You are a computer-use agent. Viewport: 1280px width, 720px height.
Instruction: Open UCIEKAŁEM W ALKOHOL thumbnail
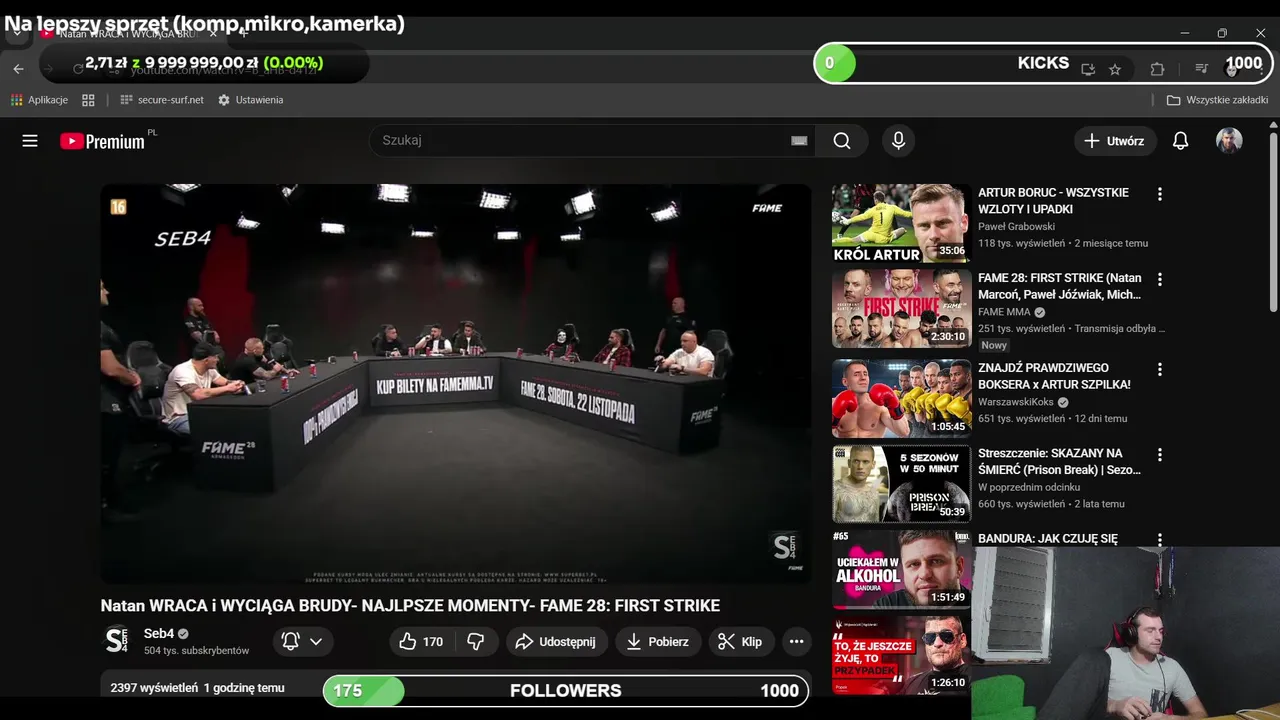point(901,568)
